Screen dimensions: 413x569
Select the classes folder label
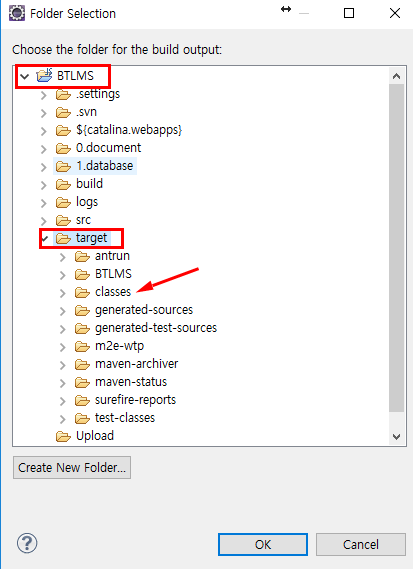tap(113, 292)
